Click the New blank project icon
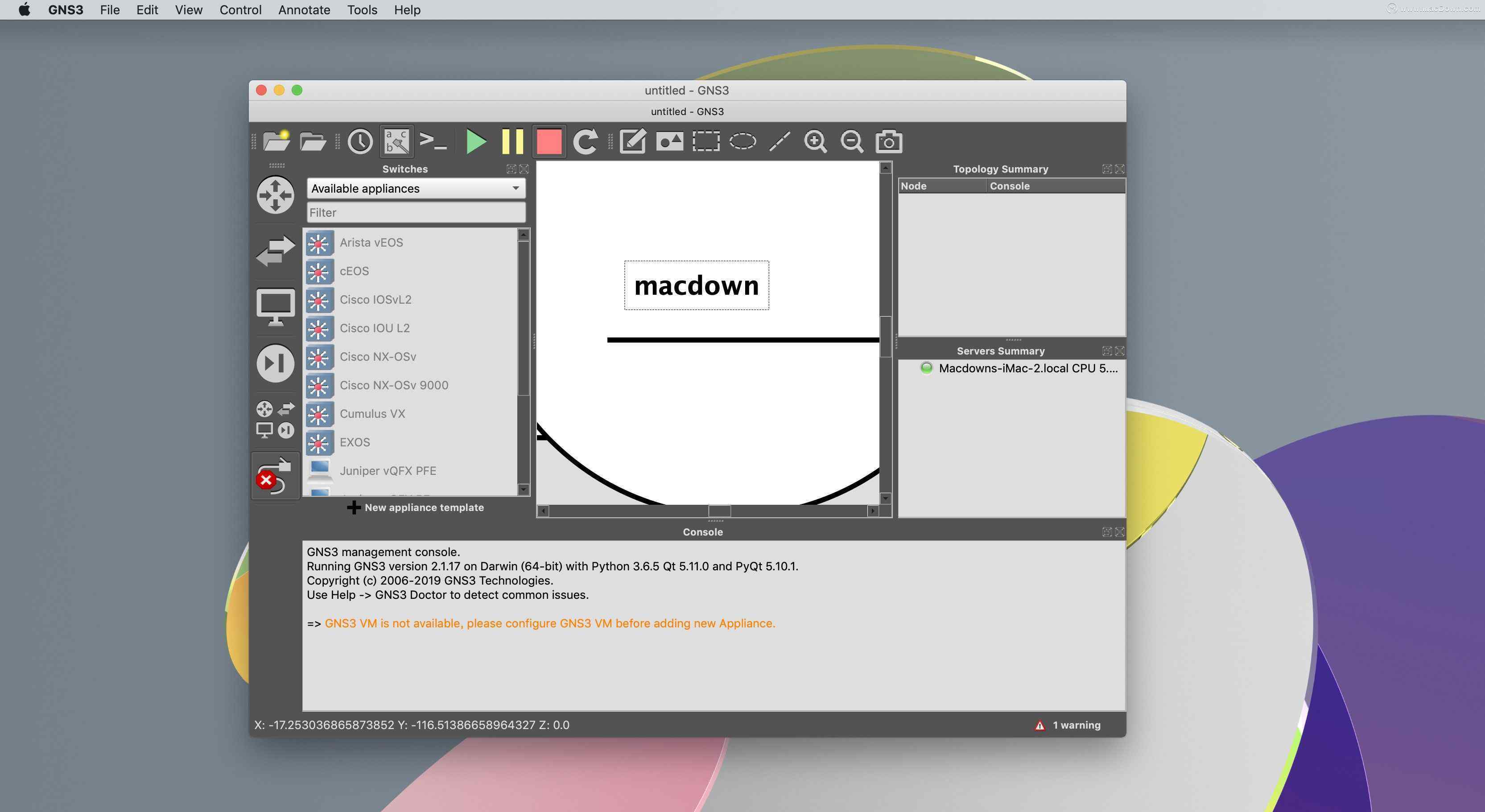1485x812 pixels. [x=276, y=141]
